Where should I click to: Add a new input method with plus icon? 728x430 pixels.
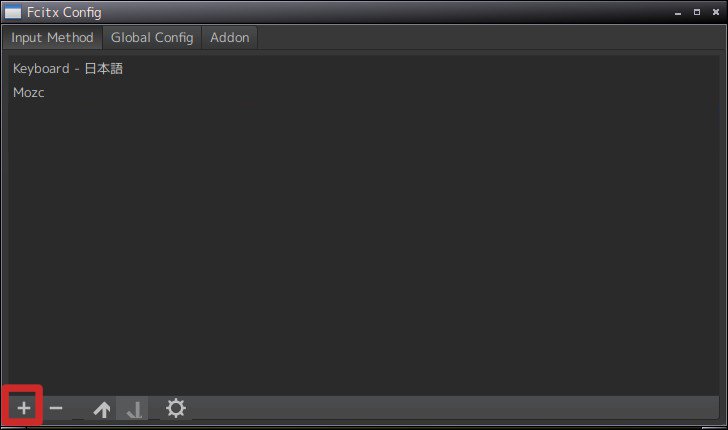point(24,408)
